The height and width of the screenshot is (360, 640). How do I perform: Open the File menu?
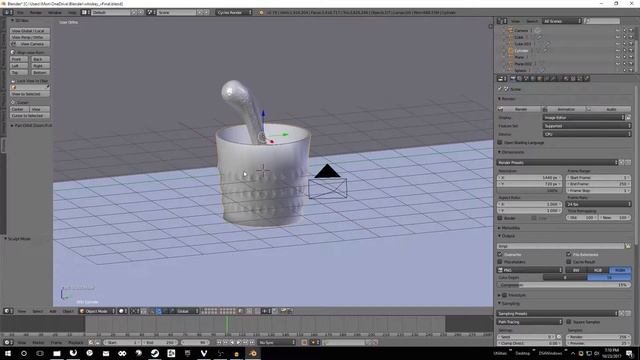[x=20, y=13]
